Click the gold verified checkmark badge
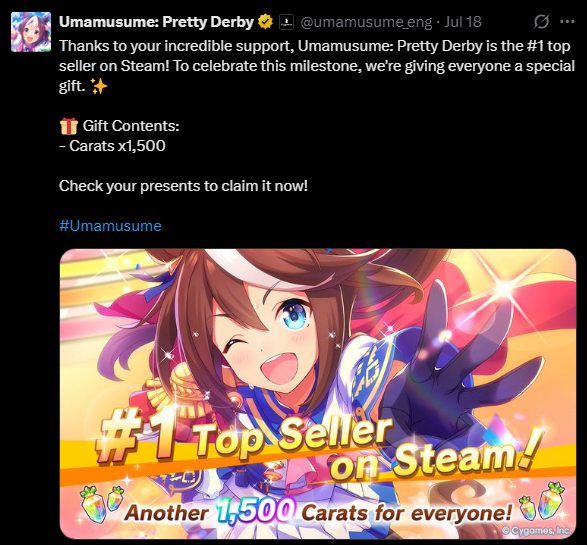 coord(265,22)
